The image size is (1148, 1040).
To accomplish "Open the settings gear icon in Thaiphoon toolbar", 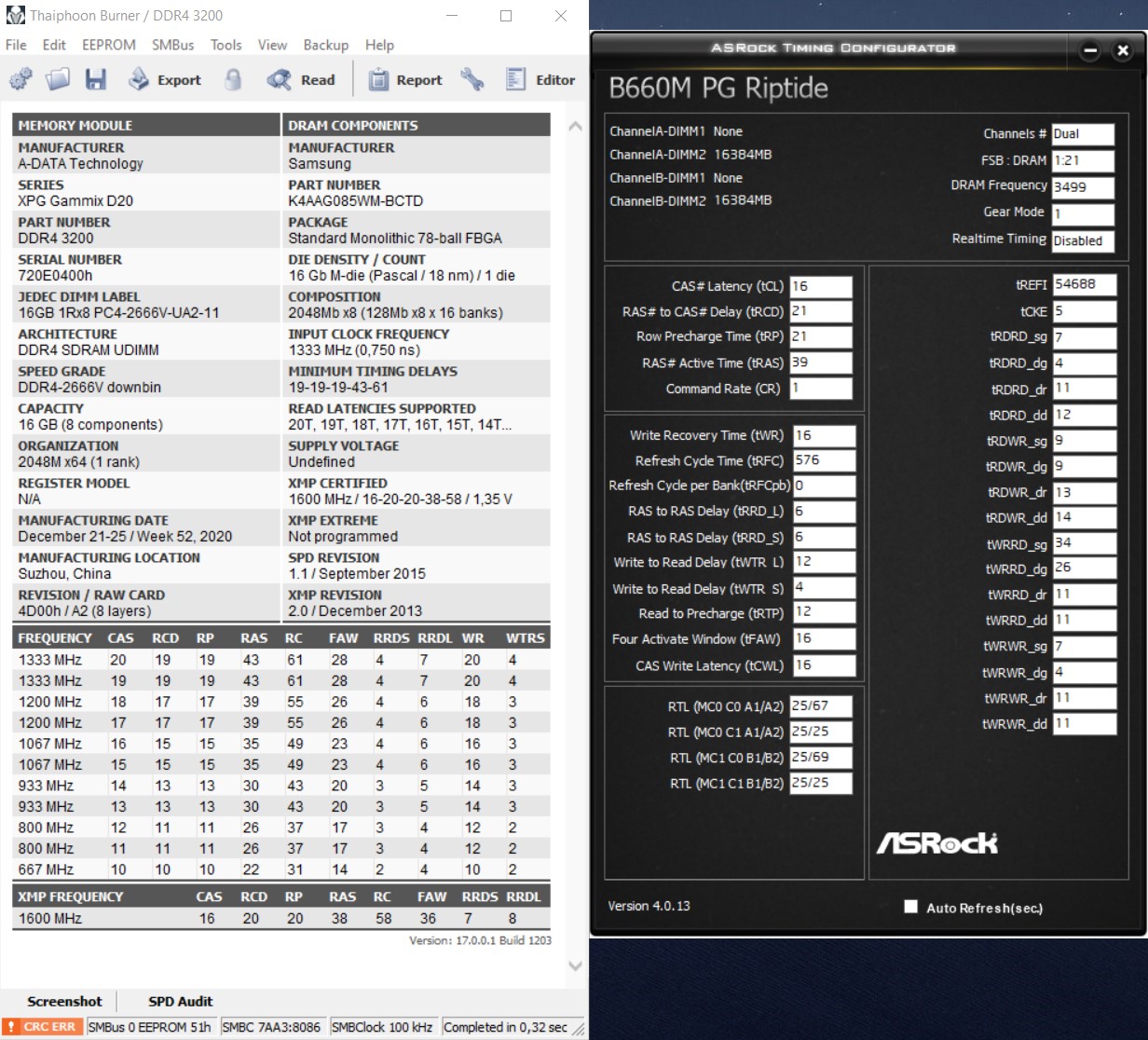I will pyautogui.click(x=20, y=80).
